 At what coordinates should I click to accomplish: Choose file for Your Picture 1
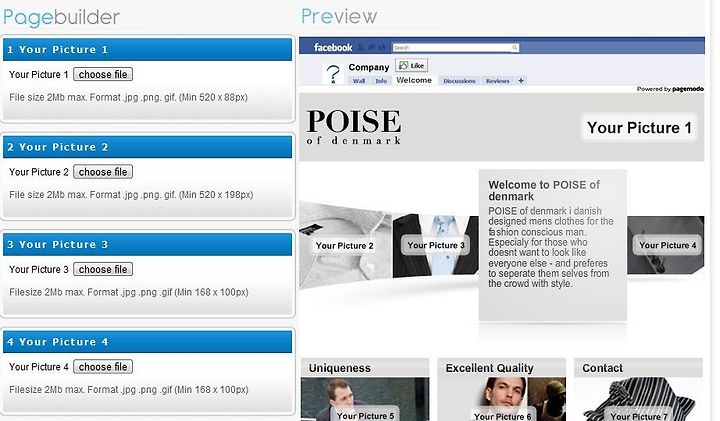(x=103, y=74)
